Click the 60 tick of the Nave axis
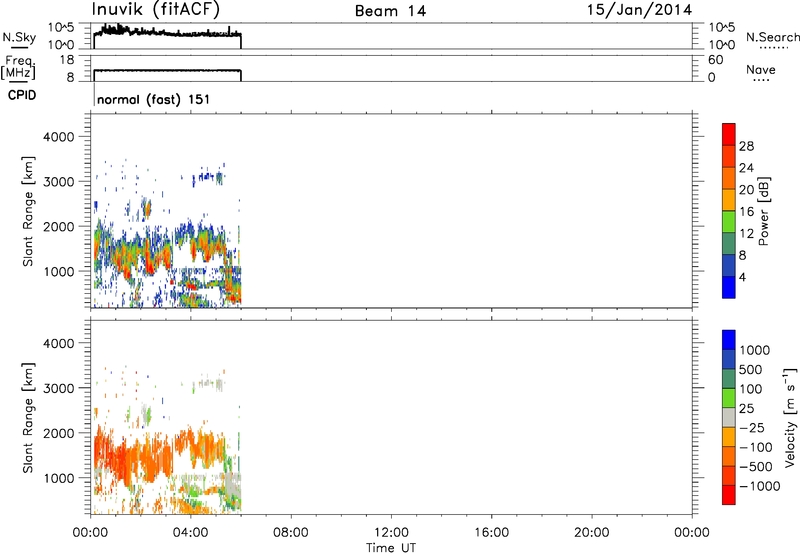The width and height of the screenshot is (800, 554). (x=715, y=60)
